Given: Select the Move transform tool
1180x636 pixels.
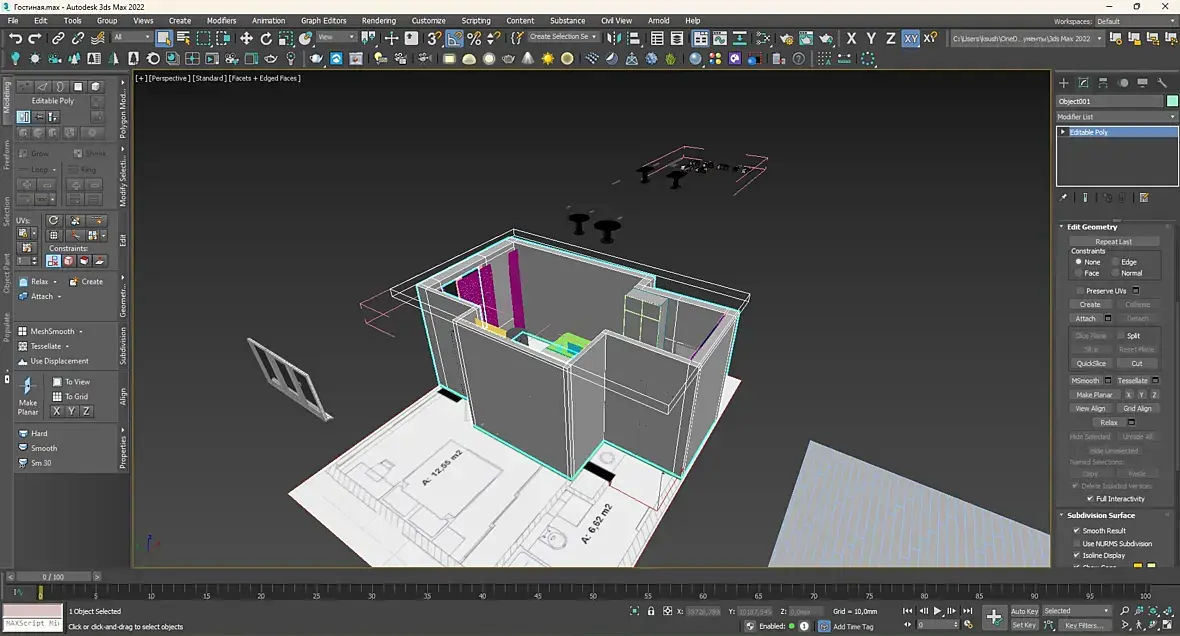Looking at the screenshot, I should [x=246, y=38].
